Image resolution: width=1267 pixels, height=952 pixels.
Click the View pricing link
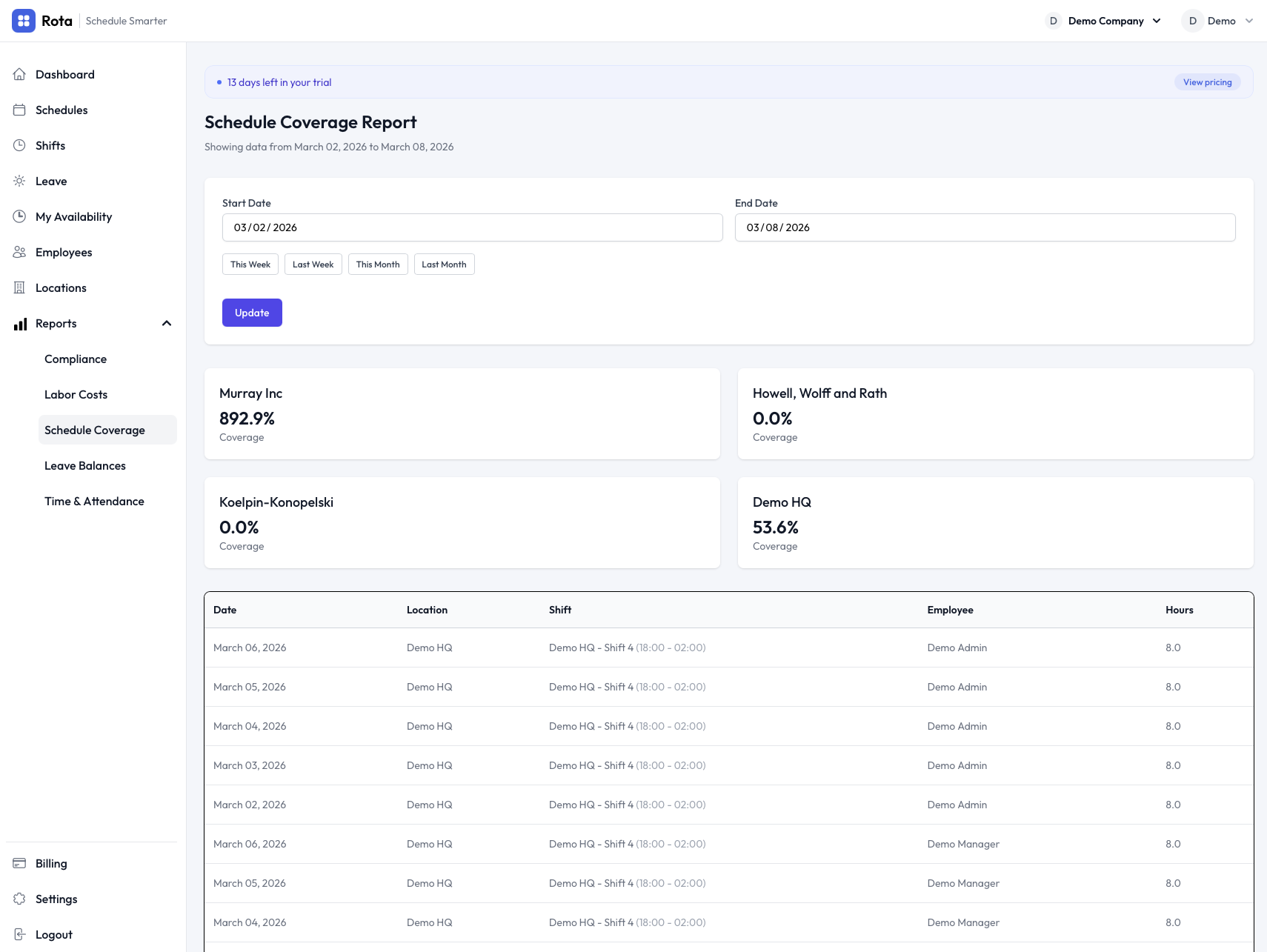(x=1207, y=81)
